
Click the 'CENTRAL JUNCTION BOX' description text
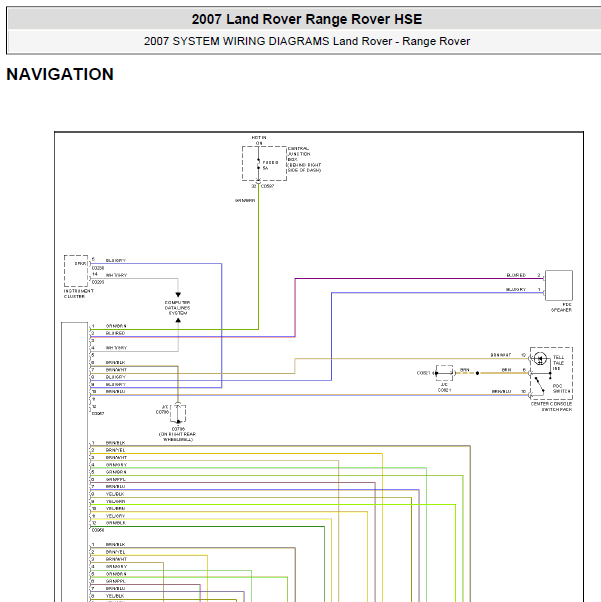coord(304,159)
